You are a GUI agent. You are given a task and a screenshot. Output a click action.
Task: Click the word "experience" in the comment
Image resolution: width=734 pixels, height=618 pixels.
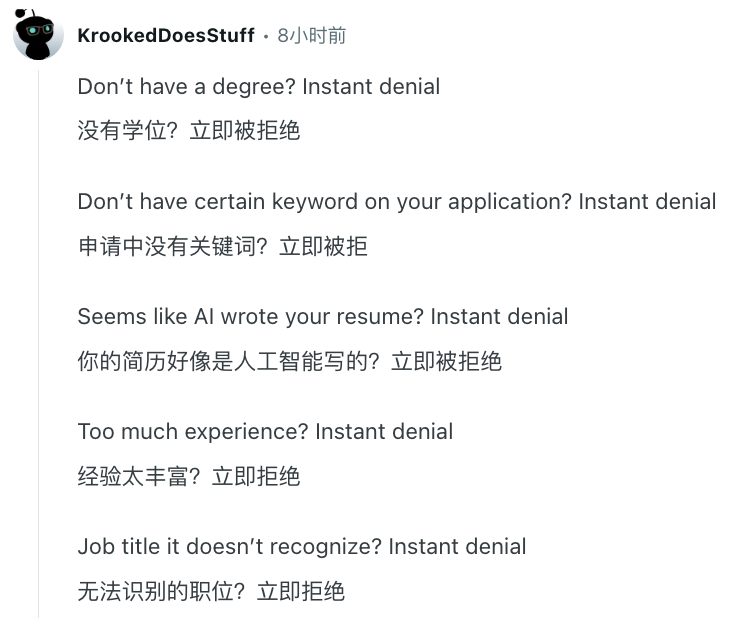[246, 433]
